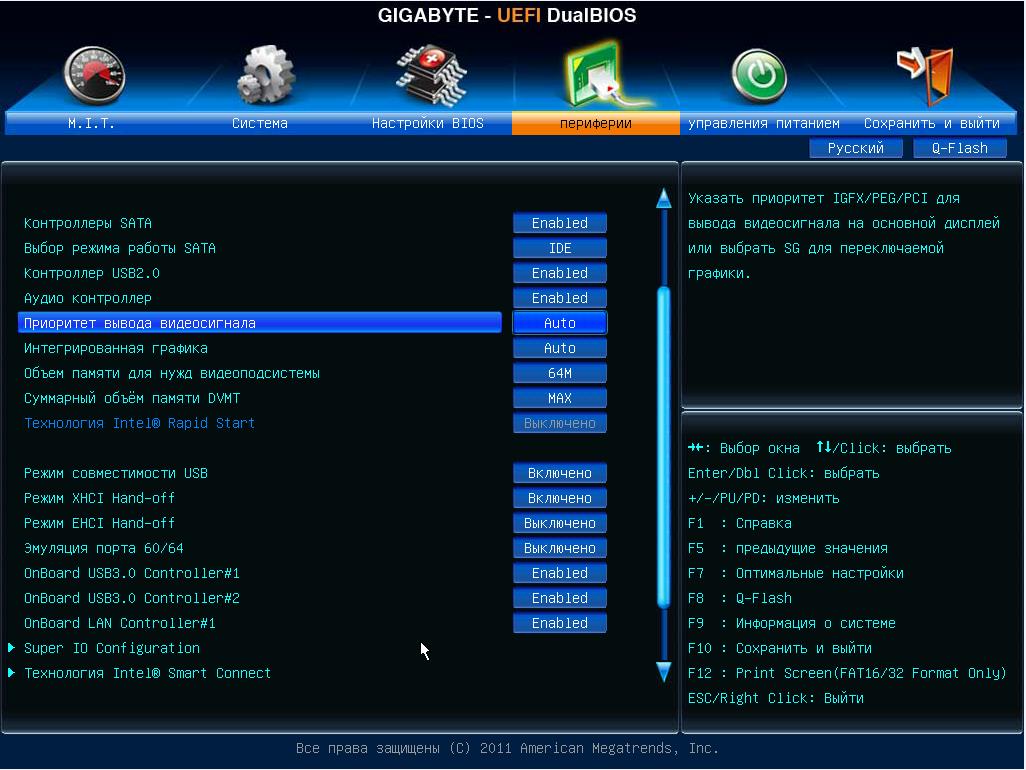Toggle OnBoard USB3.0 Controller#2 Enabled value
The height and width of the screenshot is (770, 1026).
click(559, 598)
